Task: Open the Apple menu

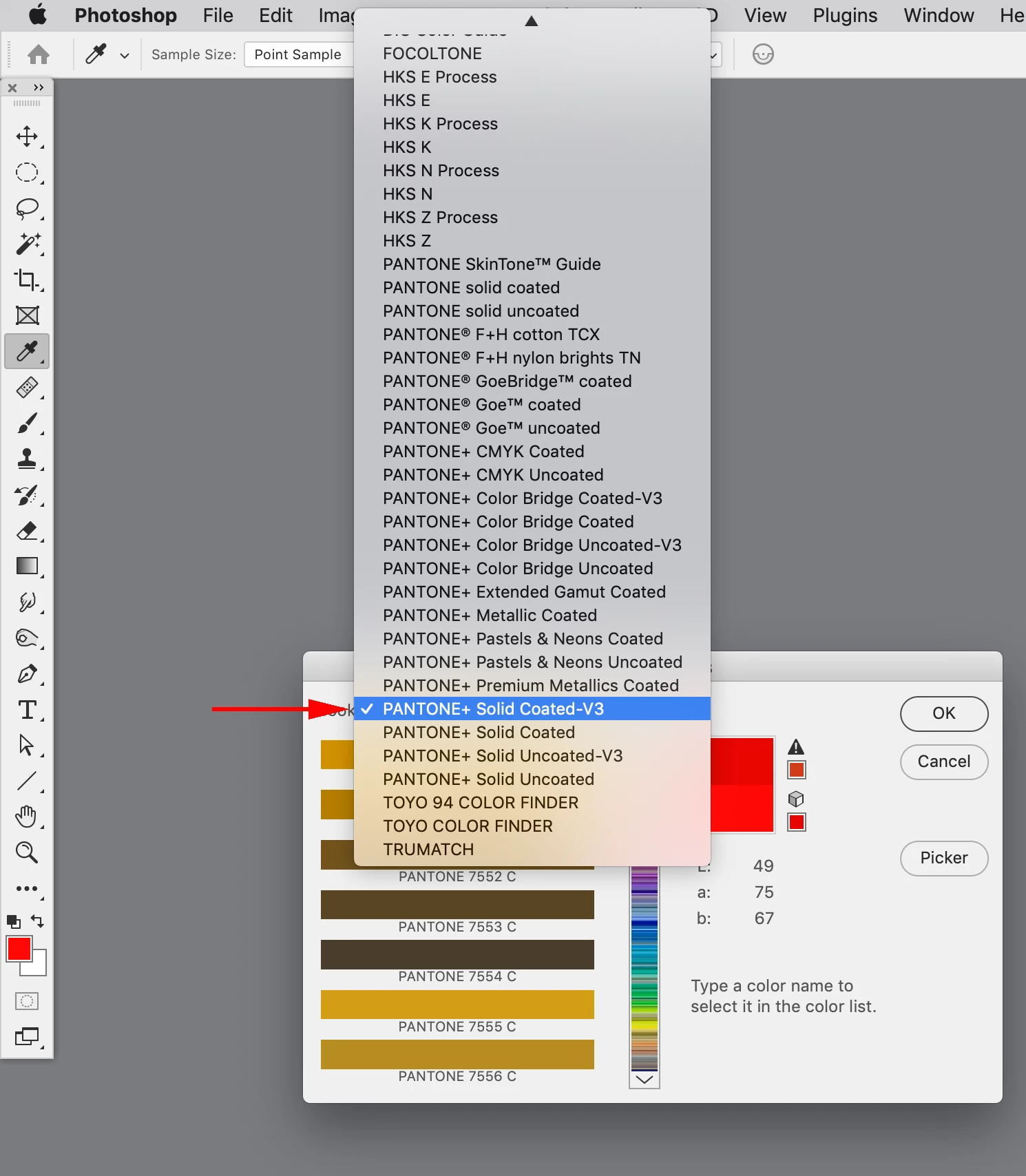Action: pos(38,14)
